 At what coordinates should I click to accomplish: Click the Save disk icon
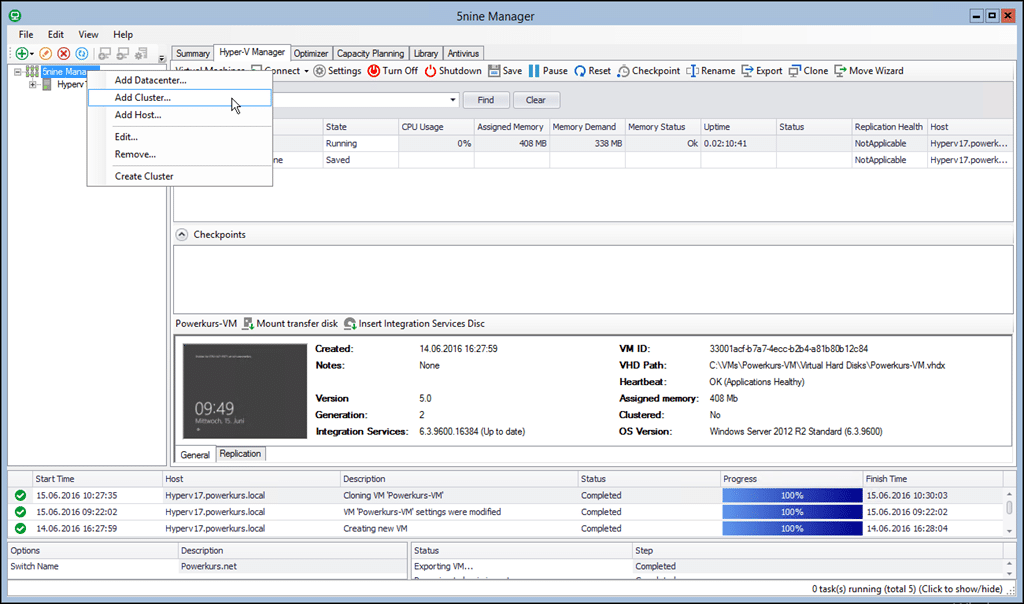[x=494, y=71]
